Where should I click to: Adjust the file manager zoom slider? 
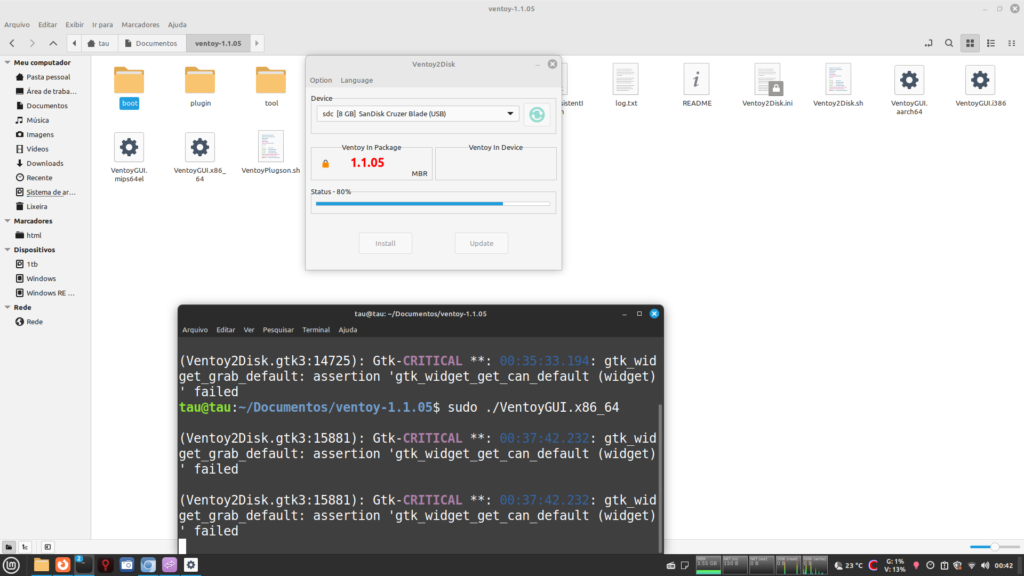(993, 546)
